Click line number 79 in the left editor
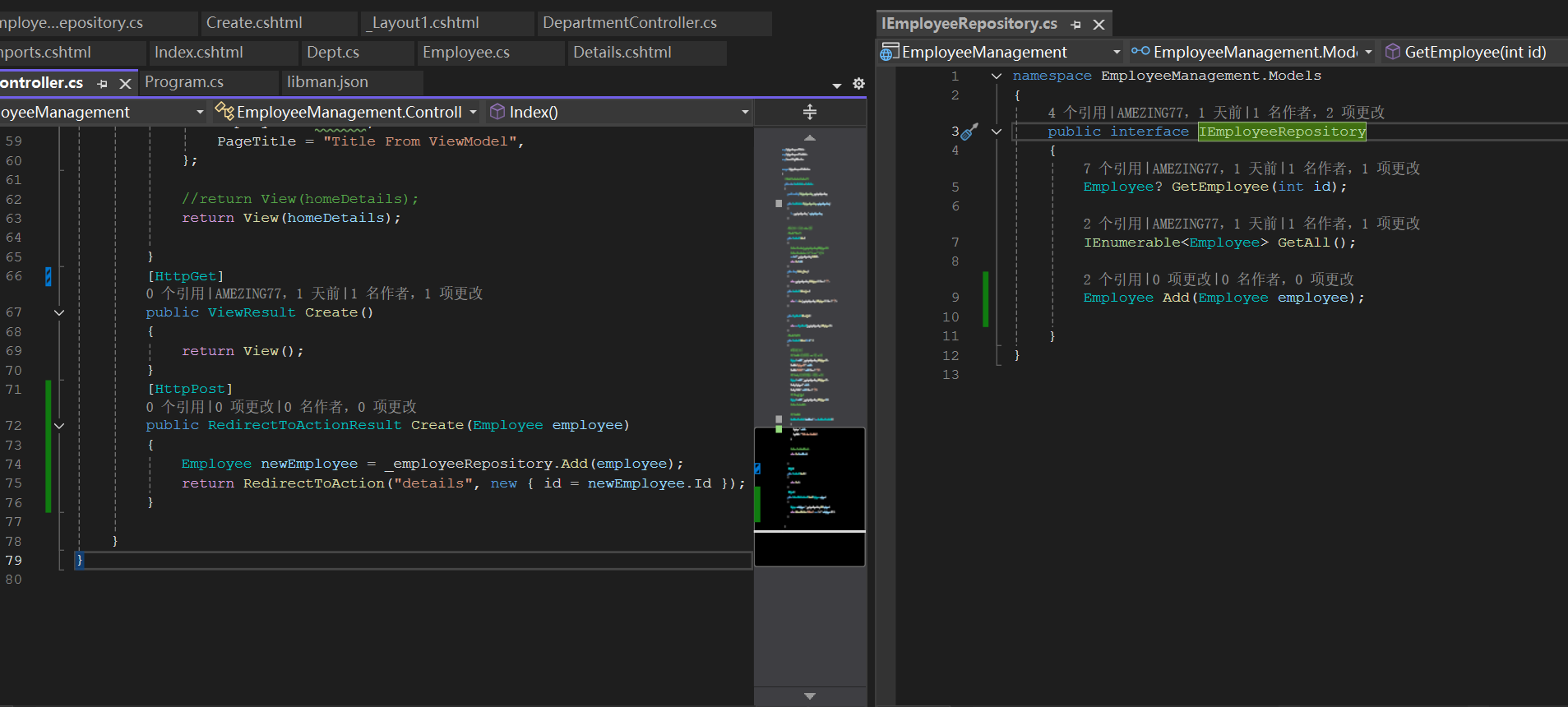 (x=14, y=561)
